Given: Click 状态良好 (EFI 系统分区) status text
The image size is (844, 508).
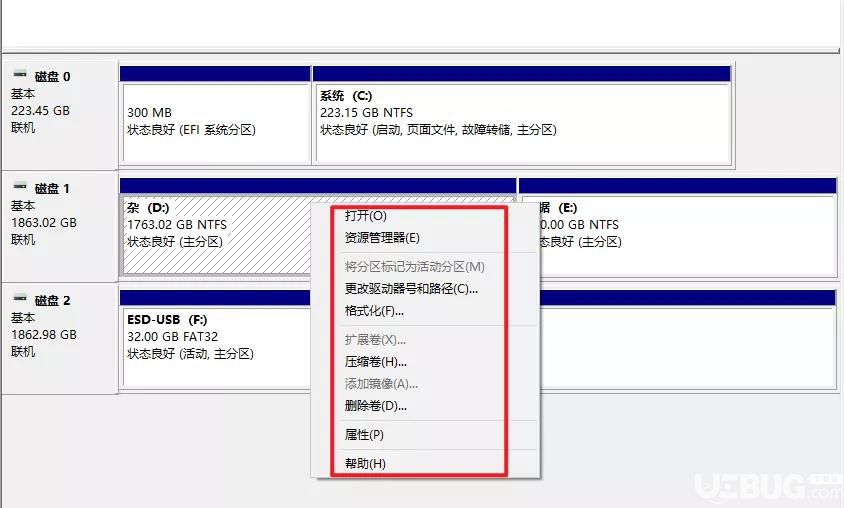Looking at the screenshot, I should pos(192,130).
